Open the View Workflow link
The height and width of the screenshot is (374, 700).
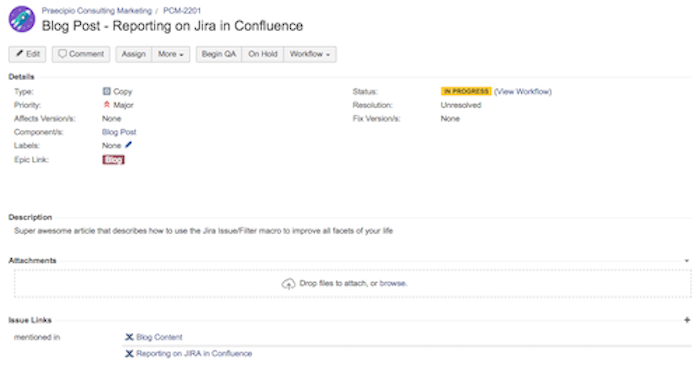click(523, 91)
